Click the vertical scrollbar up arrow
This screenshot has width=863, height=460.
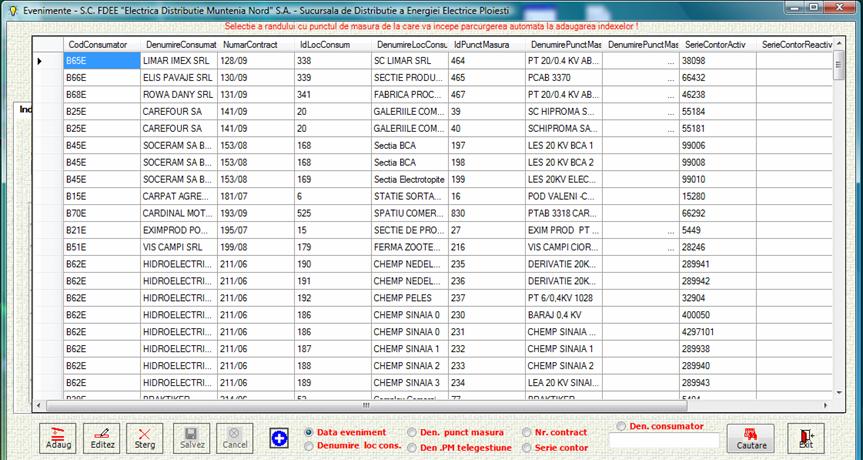[x=839, y=43]
